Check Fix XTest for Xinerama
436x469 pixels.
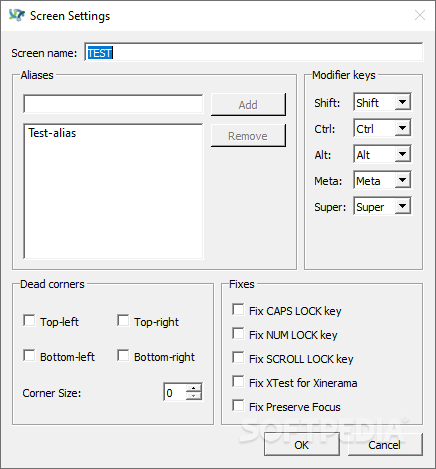coord(238,381)
